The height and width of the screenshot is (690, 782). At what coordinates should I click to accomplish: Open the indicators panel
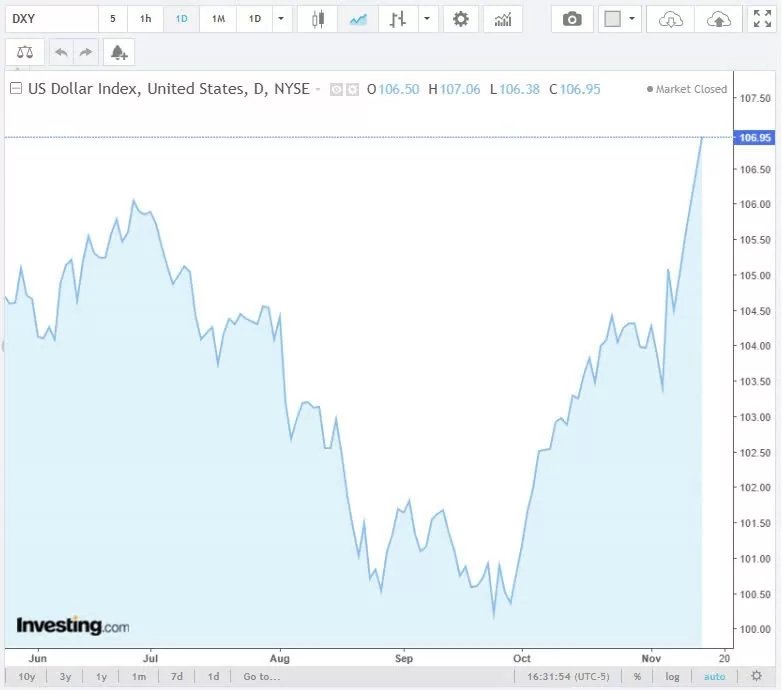click(x=503, y=19)
